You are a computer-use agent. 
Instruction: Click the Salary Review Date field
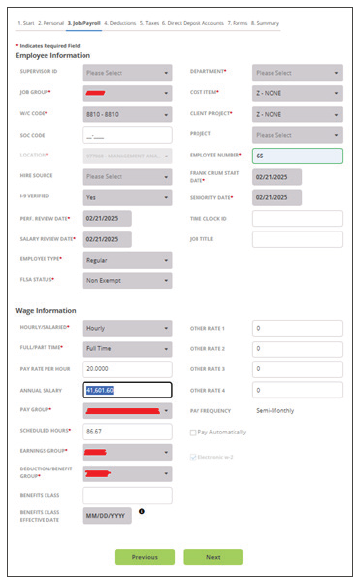click(x=107, y=239)
